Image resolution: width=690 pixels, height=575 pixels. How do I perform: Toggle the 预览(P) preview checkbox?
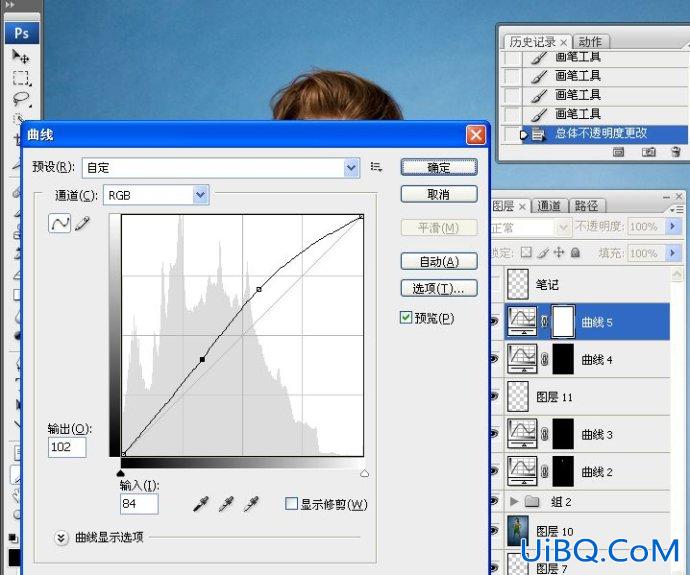coord(406,317)
